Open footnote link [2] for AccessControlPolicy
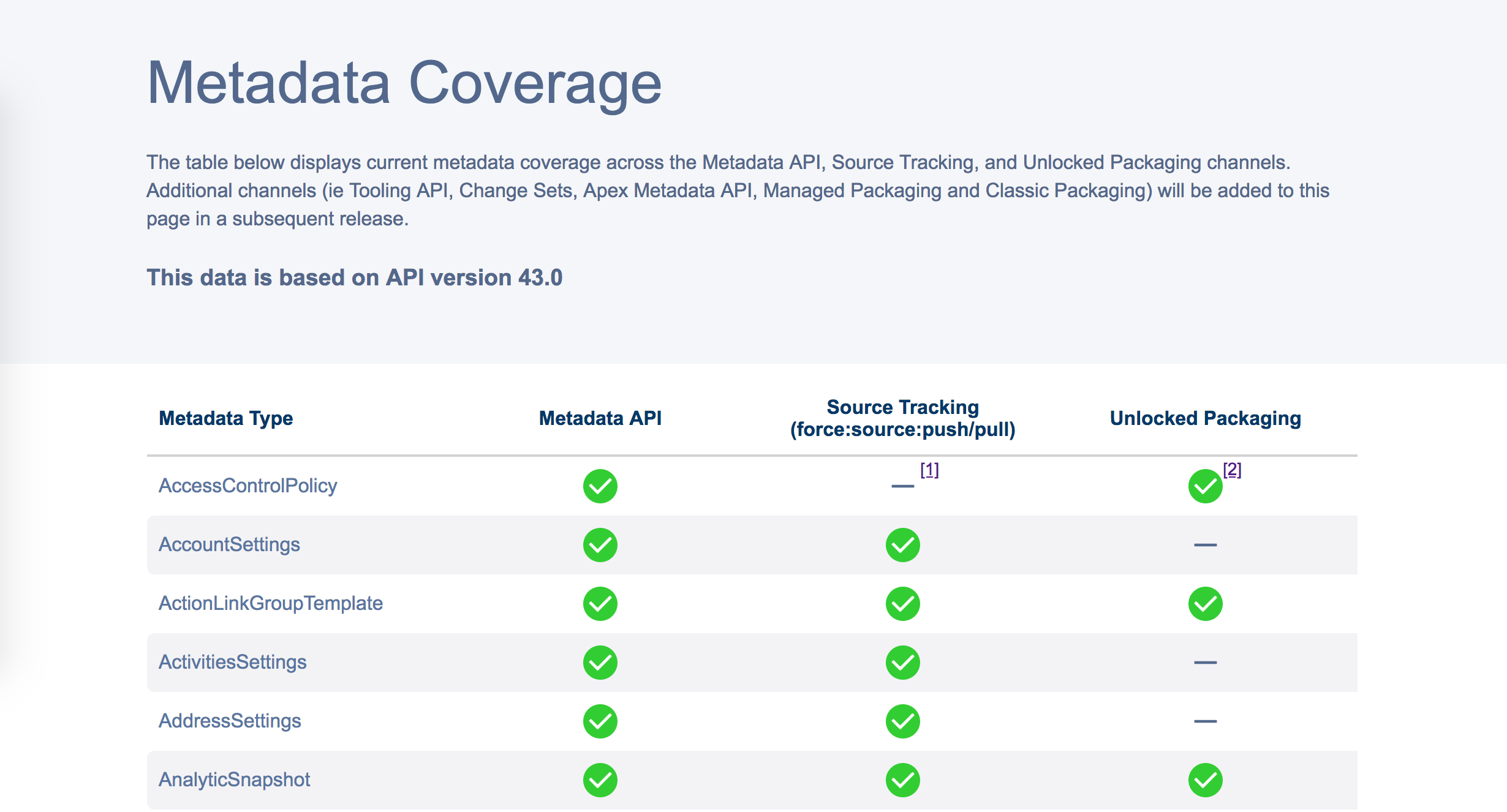Viewport: 1507px width, 812px height. 1232,470
